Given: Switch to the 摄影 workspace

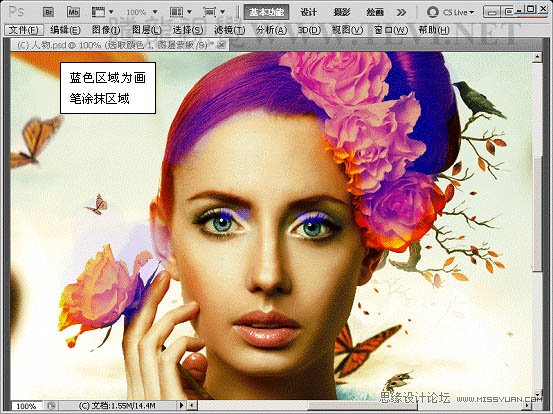Looking at the screenshot, I should [x=342, y=12].
